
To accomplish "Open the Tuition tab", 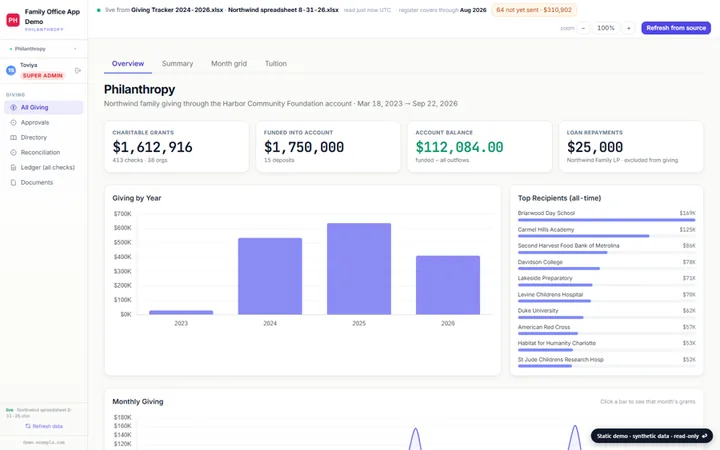I will pyautogui.click(x=276, y=64).
